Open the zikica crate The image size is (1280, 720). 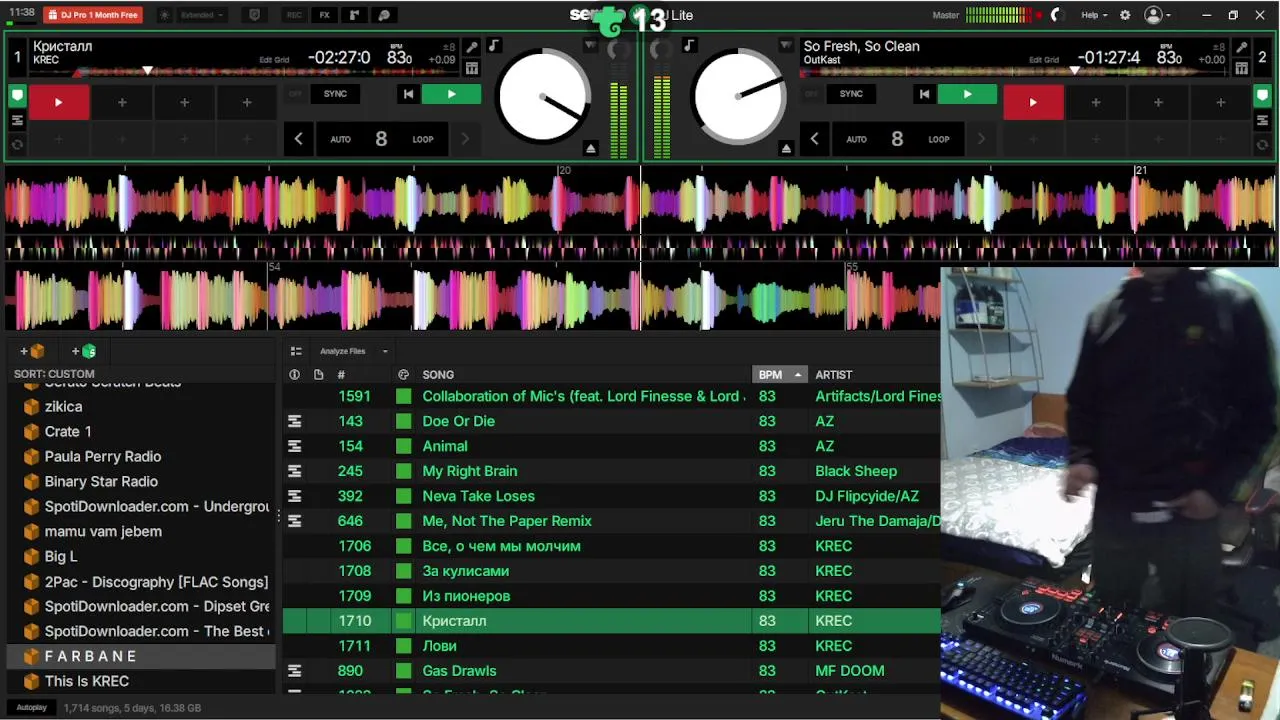click(x=63, y=406)
